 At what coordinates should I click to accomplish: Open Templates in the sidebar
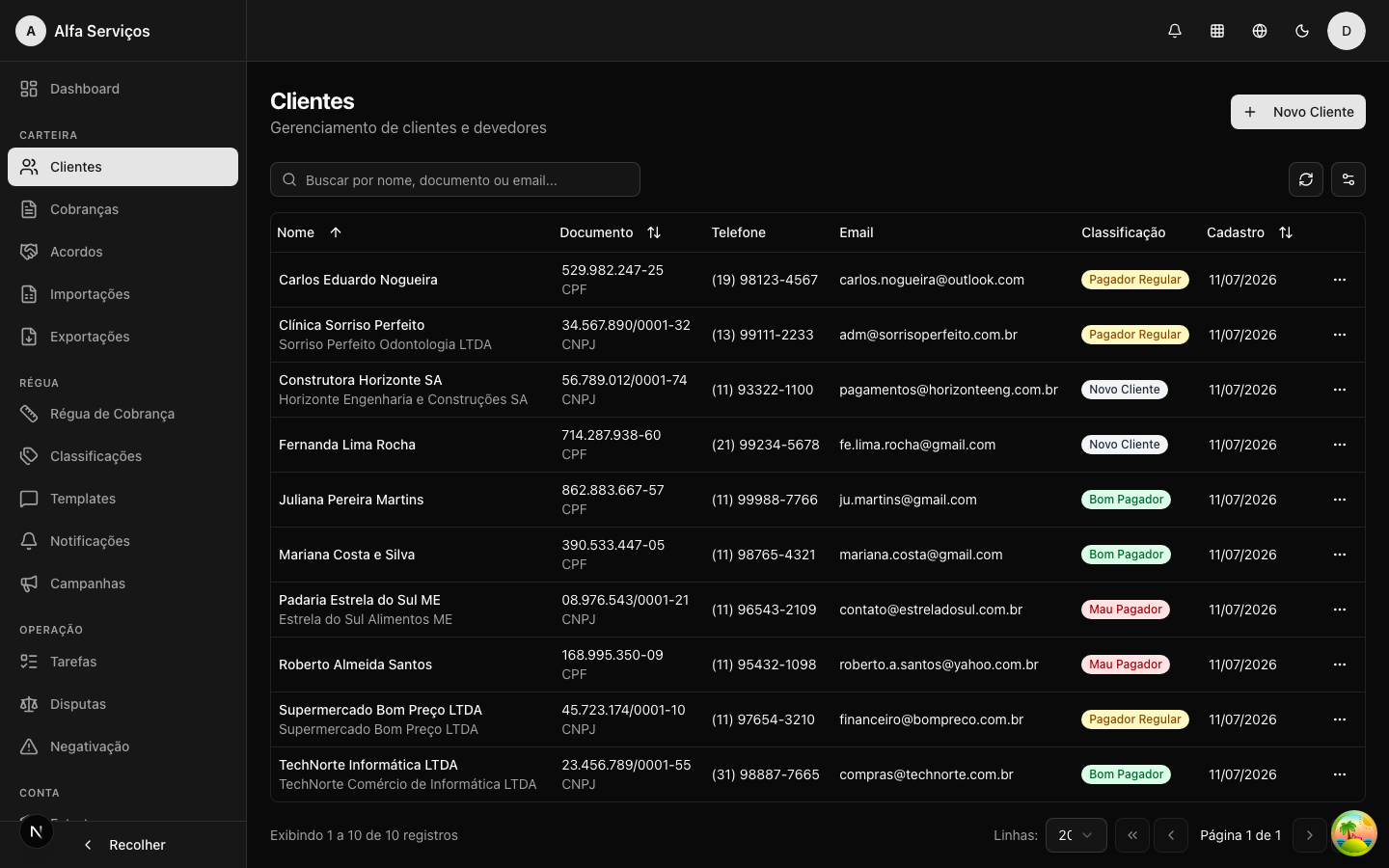[123, 499]
